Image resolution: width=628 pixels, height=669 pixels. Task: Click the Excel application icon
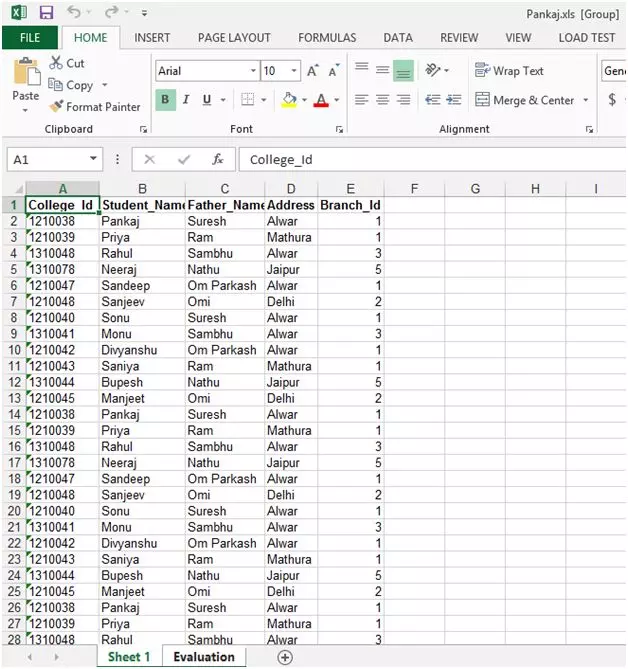click(x=18, y=12)
